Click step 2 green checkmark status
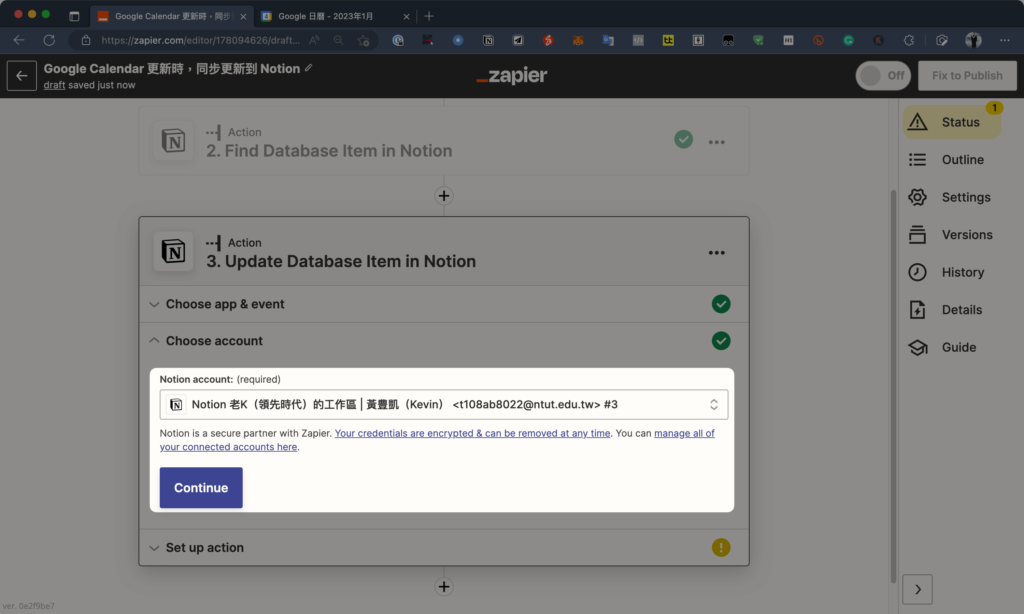Screen dimensions: 1024x614 tap(684, 139)
